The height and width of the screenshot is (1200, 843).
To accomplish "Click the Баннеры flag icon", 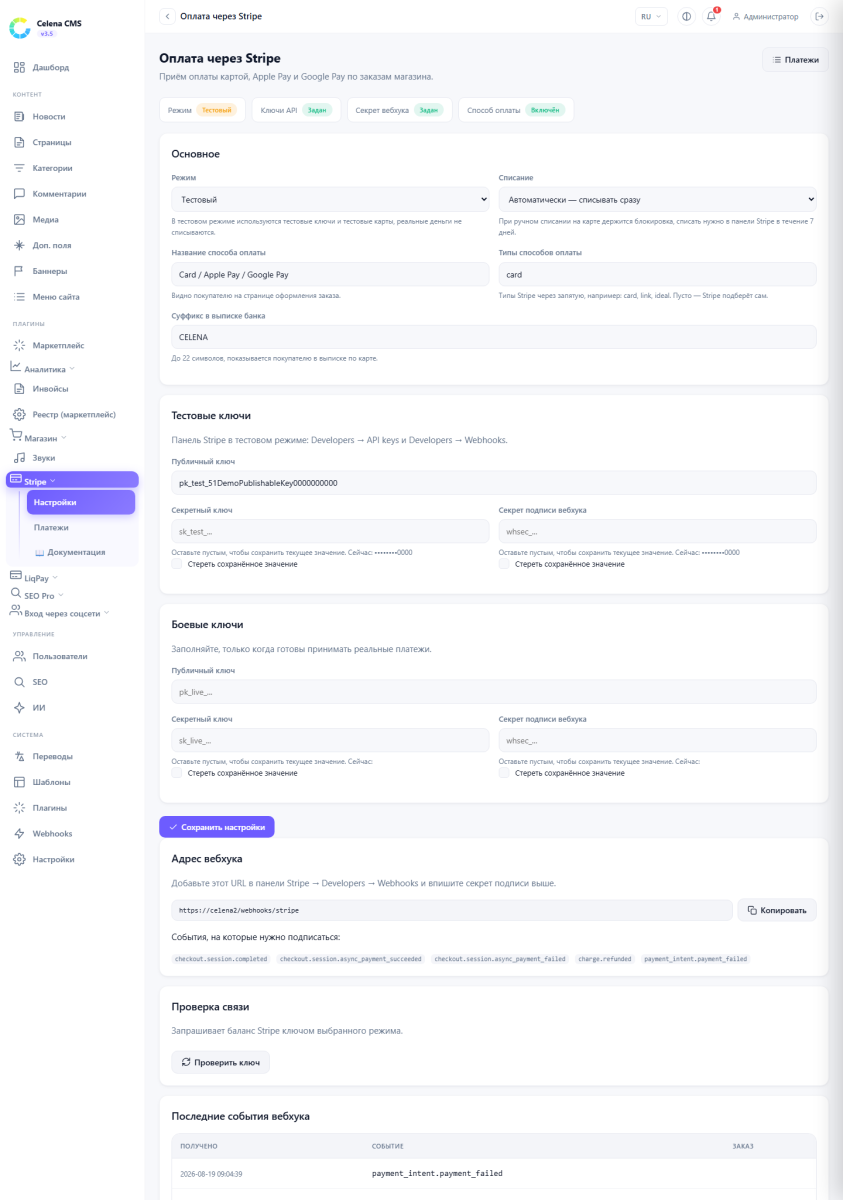I will (19, 271).
